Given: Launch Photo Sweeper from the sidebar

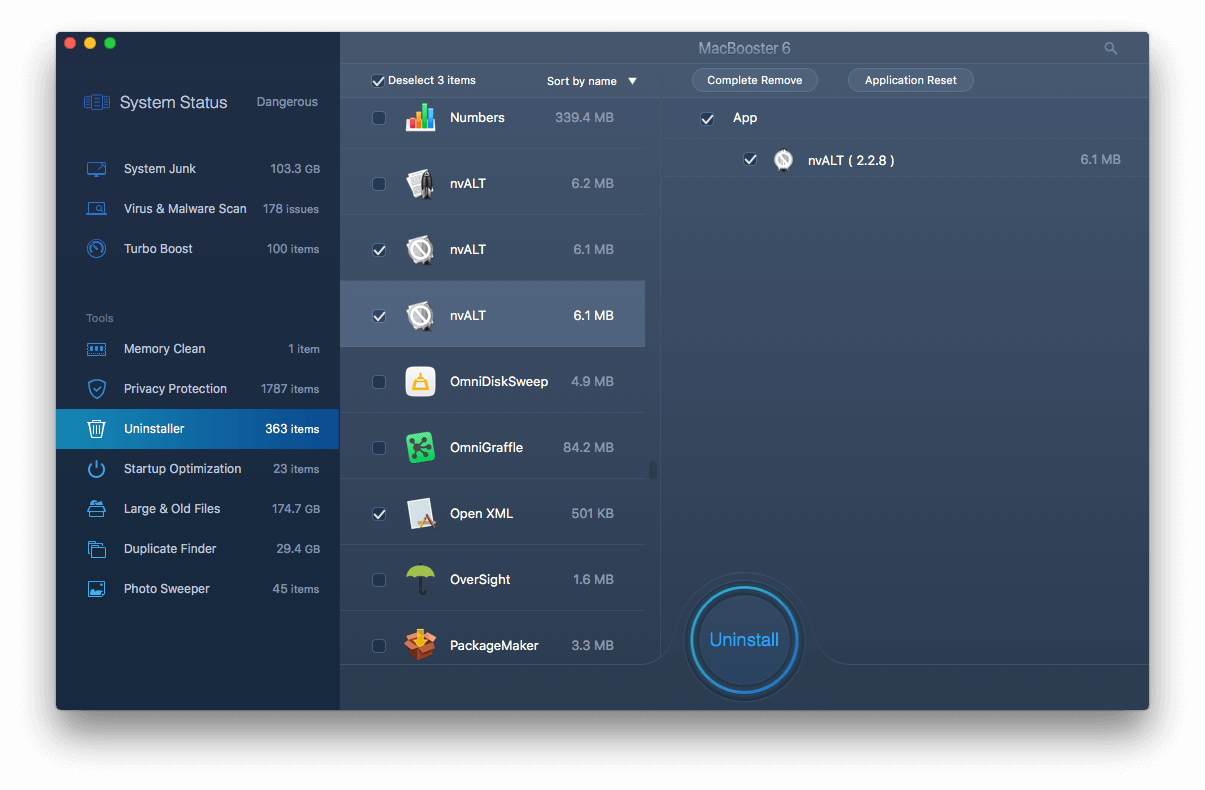Looking at the screenshot, I should [165, 588].
